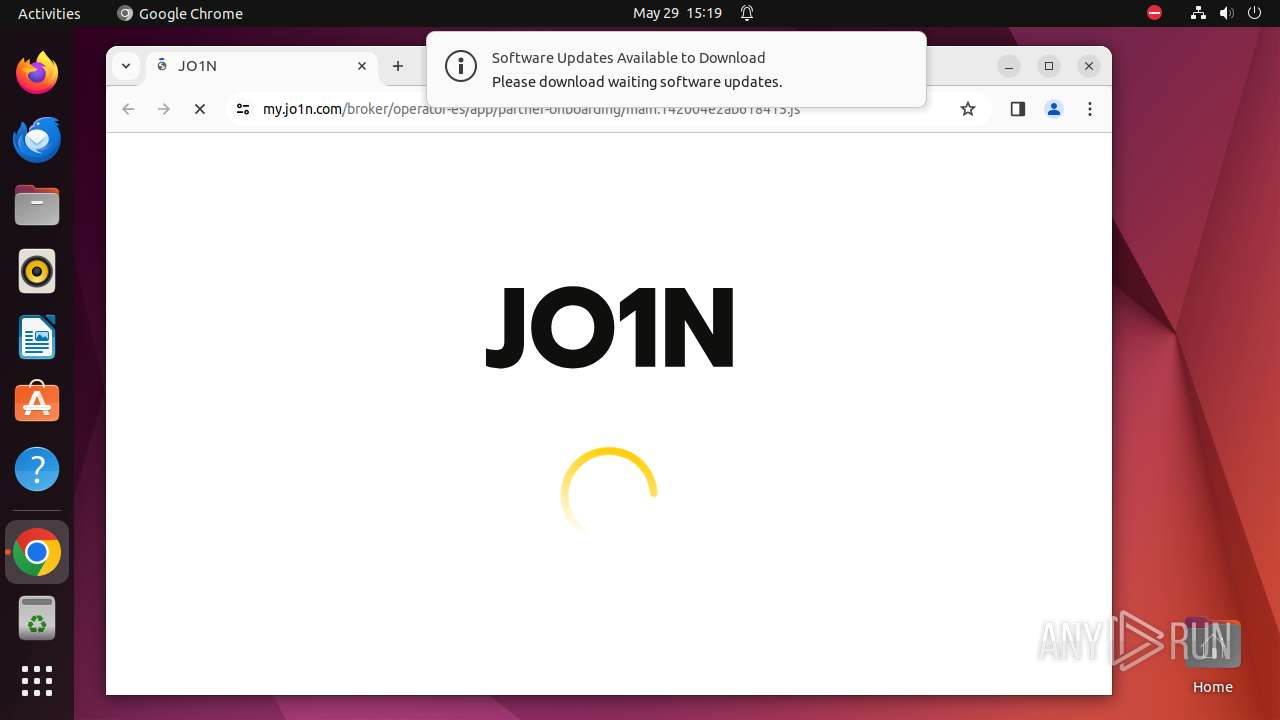Open Software Updates Available notification
Image resolution: width=1280 pixels, height=720 pixels.
(x=676, y=69)
